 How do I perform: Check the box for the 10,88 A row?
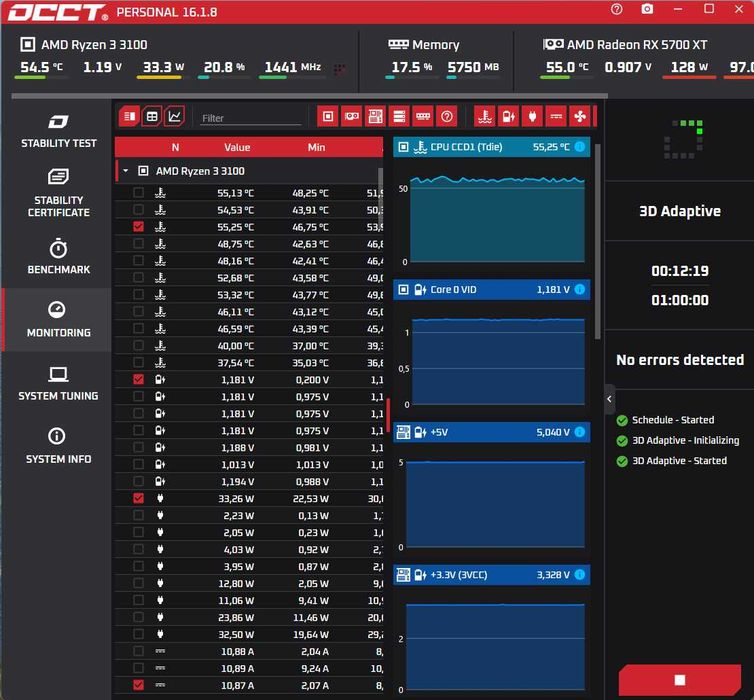pos(138,651)
